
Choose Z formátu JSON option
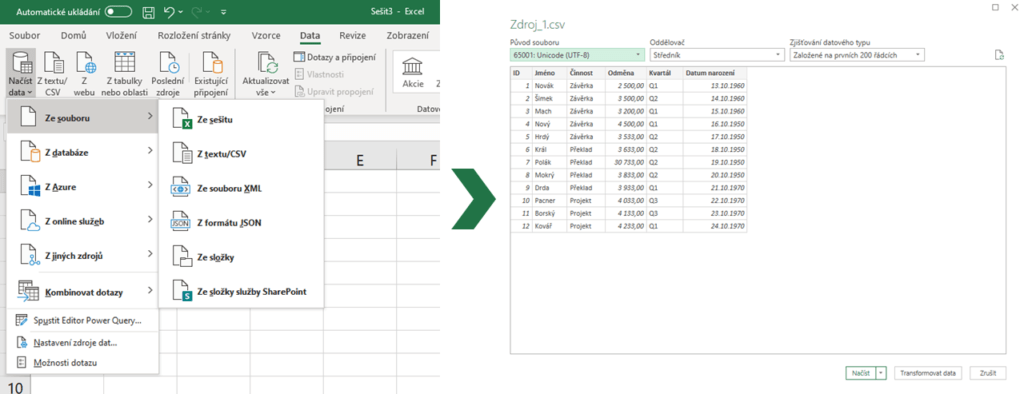click(x=240, y=223)
